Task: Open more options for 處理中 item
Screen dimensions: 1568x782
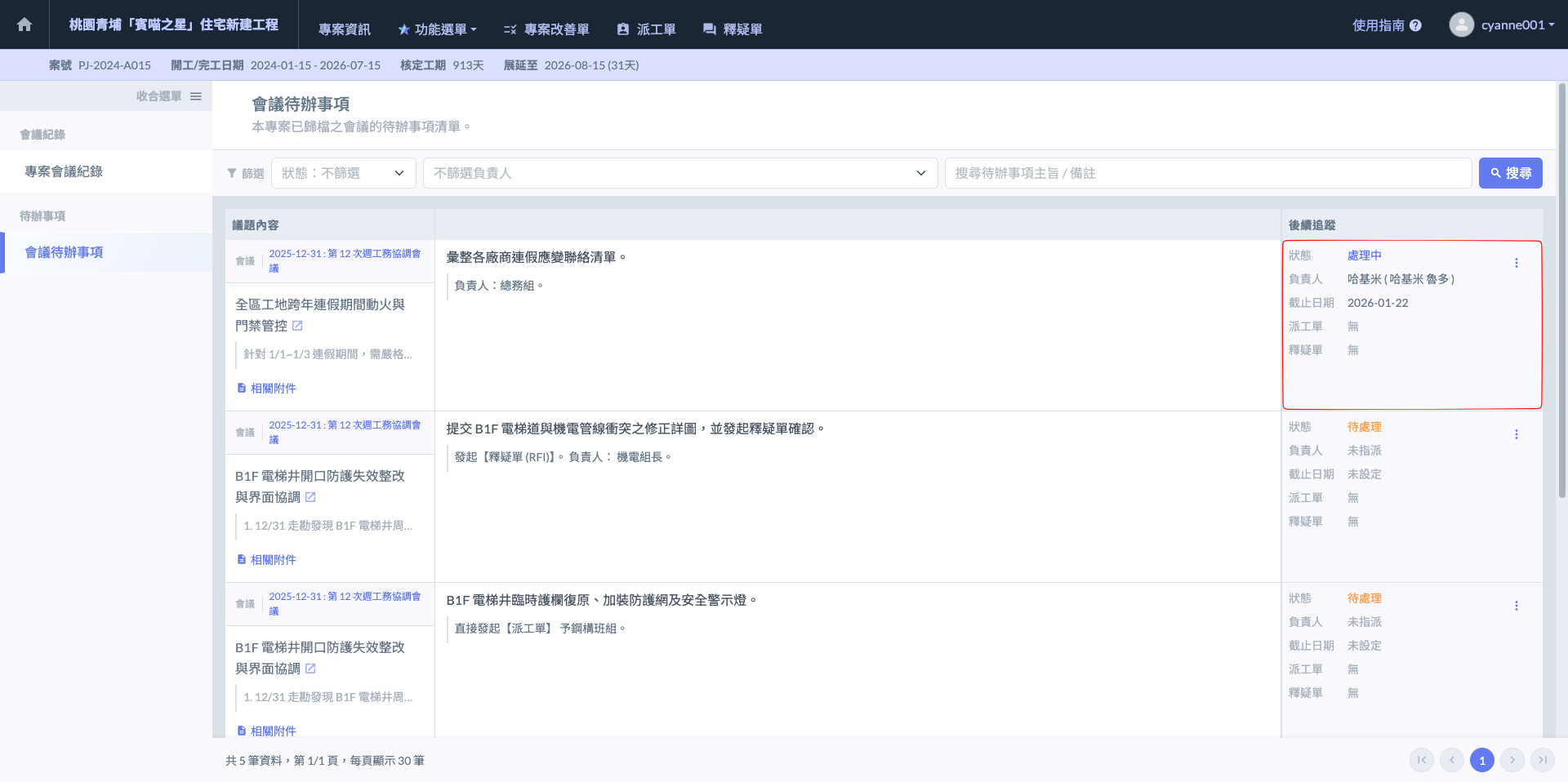Action: coord(1516,263)
